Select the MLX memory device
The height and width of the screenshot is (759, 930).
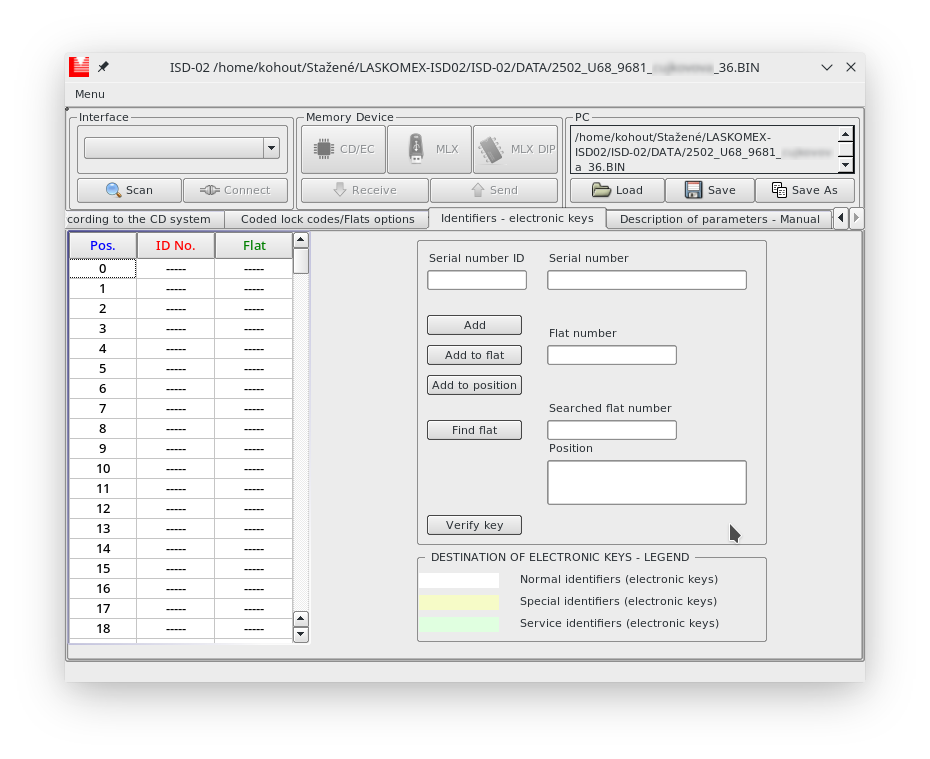429,149
